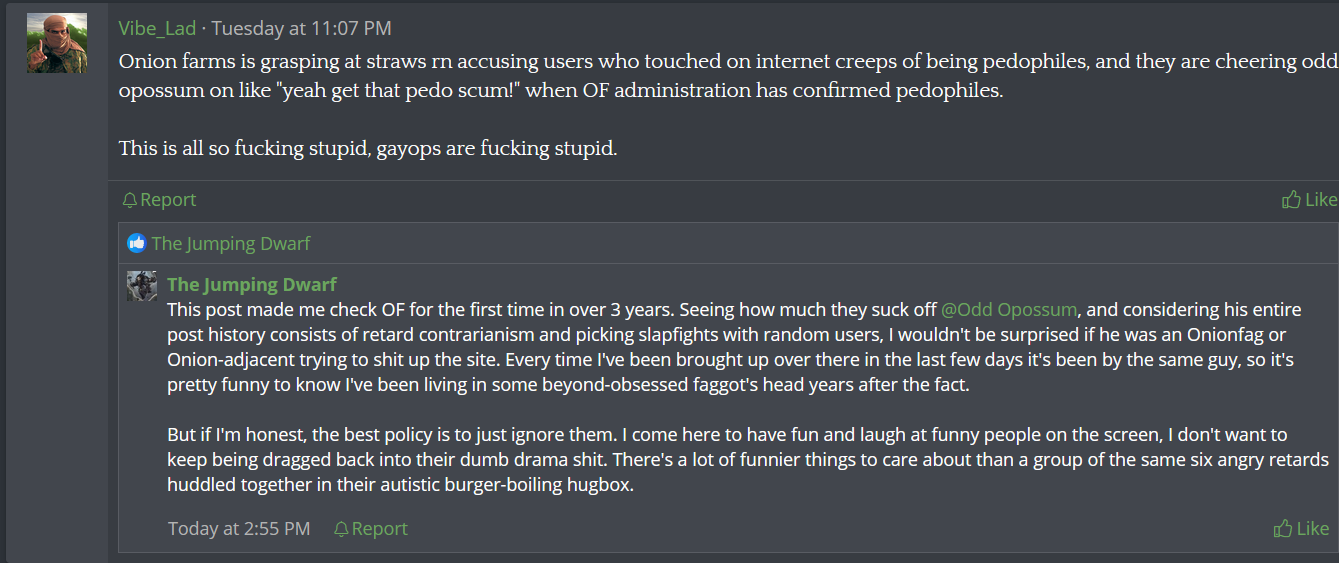Click the blue like reaction badge

pyautogui.click(x=137, y=243)
